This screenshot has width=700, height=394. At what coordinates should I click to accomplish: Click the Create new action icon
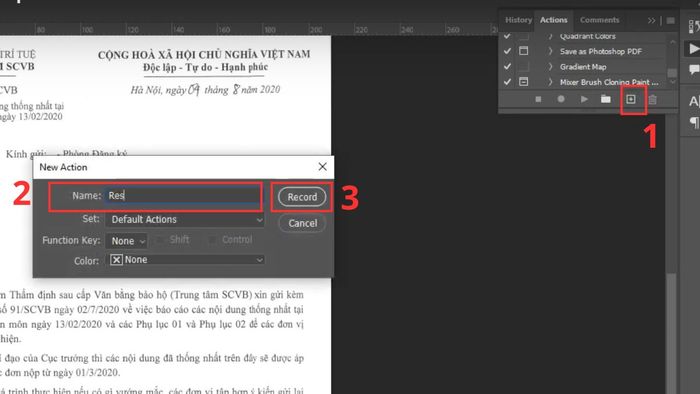coord(631,99)
